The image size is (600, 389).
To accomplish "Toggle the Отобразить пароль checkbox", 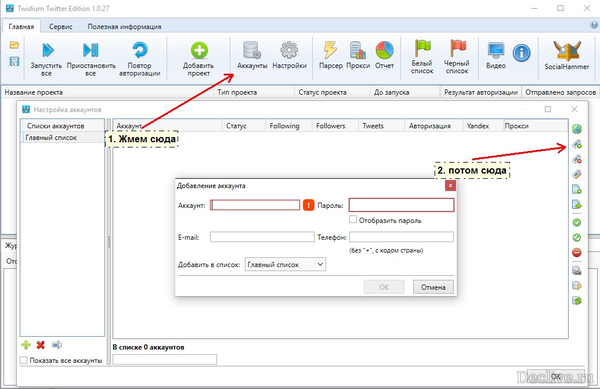I will pyautogui.click(x=353, y=220).
